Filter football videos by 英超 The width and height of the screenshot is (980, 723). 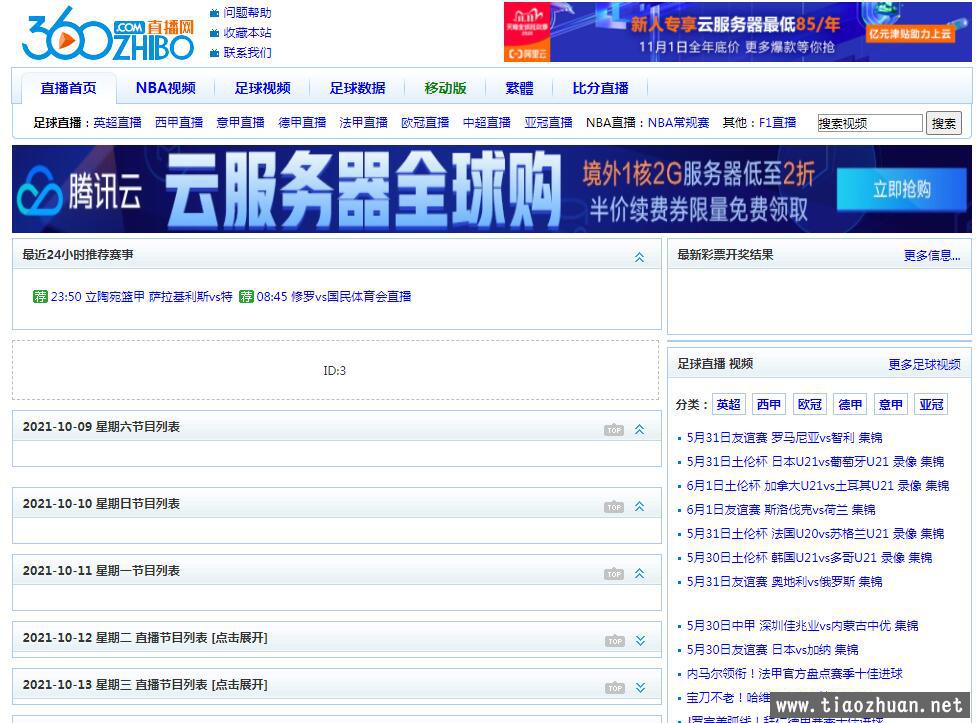729,404
